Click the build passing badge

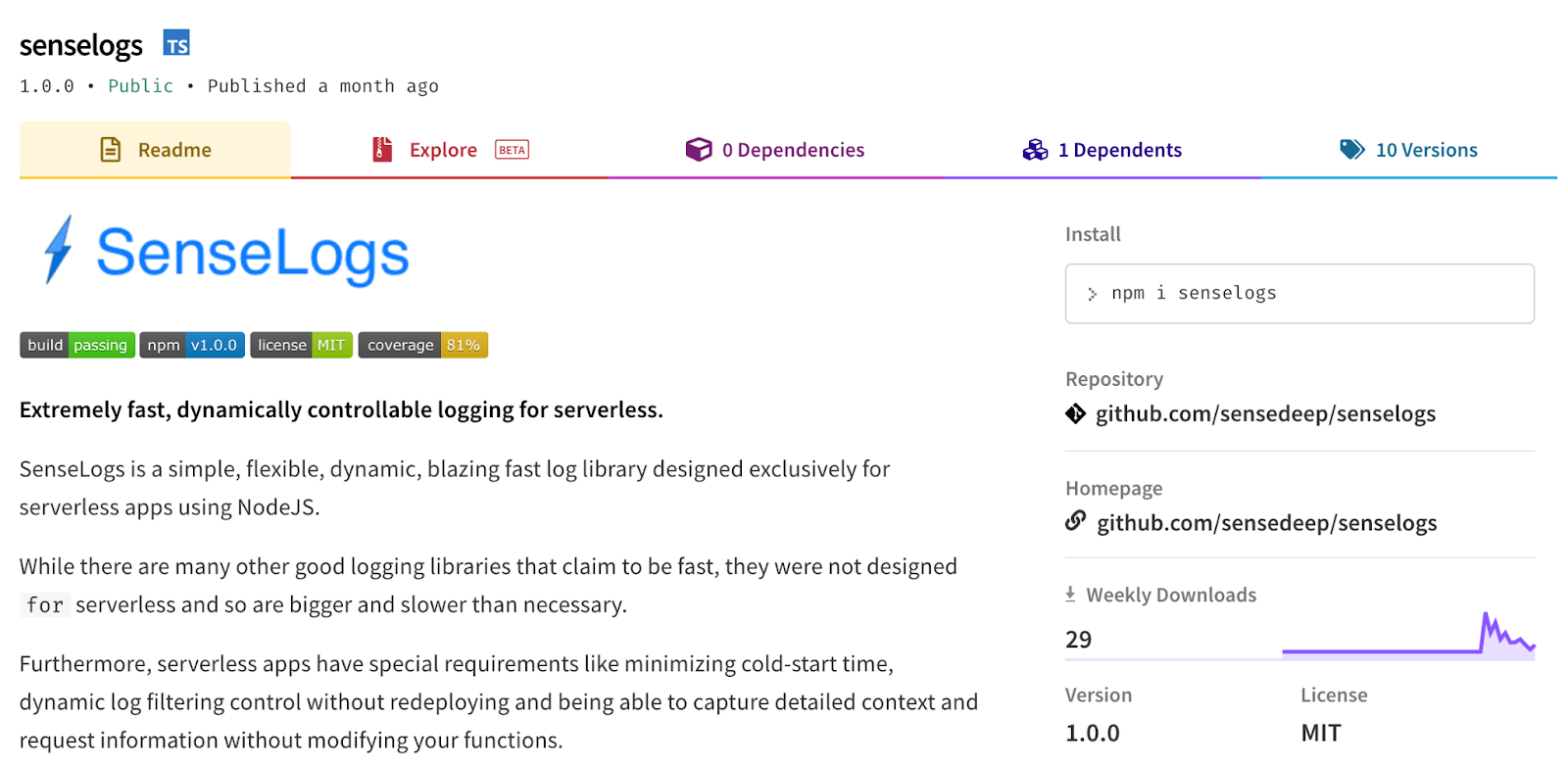pos(77,345)
